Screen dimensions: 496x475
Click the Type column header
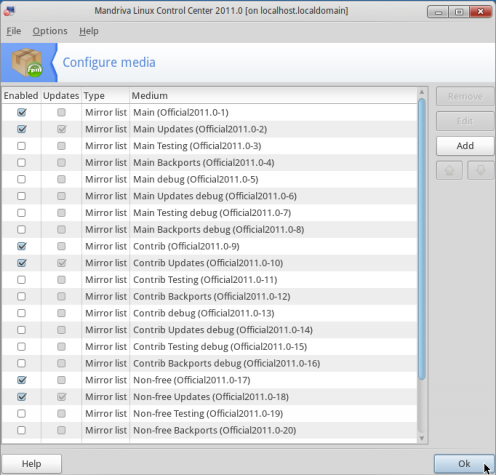[x=105, y=96]
